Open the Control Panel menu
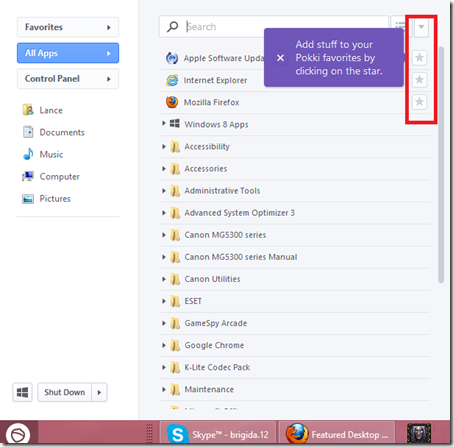The height and width of the screenshot is (447, 454). click(68, 79)
